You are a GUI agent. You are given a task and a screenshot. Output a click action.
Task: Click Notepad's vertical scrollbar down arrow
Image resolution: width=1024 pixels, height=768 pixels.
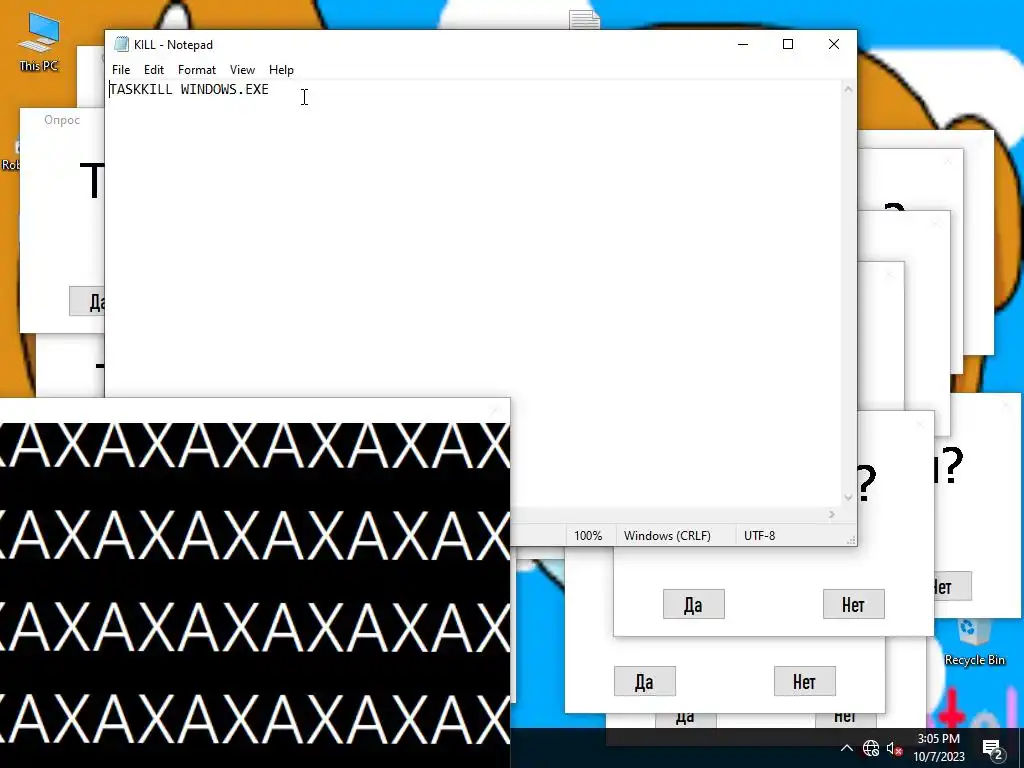click(848, 497)
